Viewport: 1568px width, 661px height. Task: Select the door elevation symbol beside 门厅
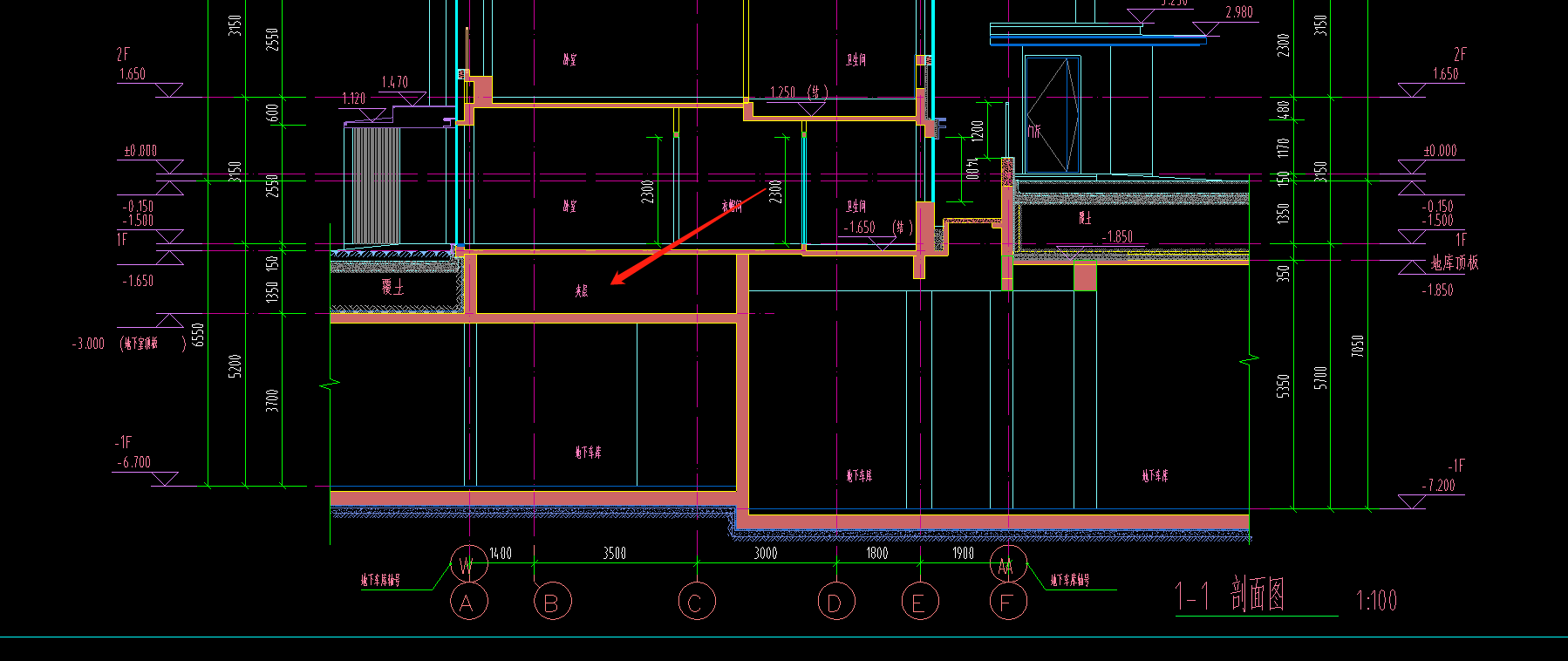click(x=1053, y=115)
